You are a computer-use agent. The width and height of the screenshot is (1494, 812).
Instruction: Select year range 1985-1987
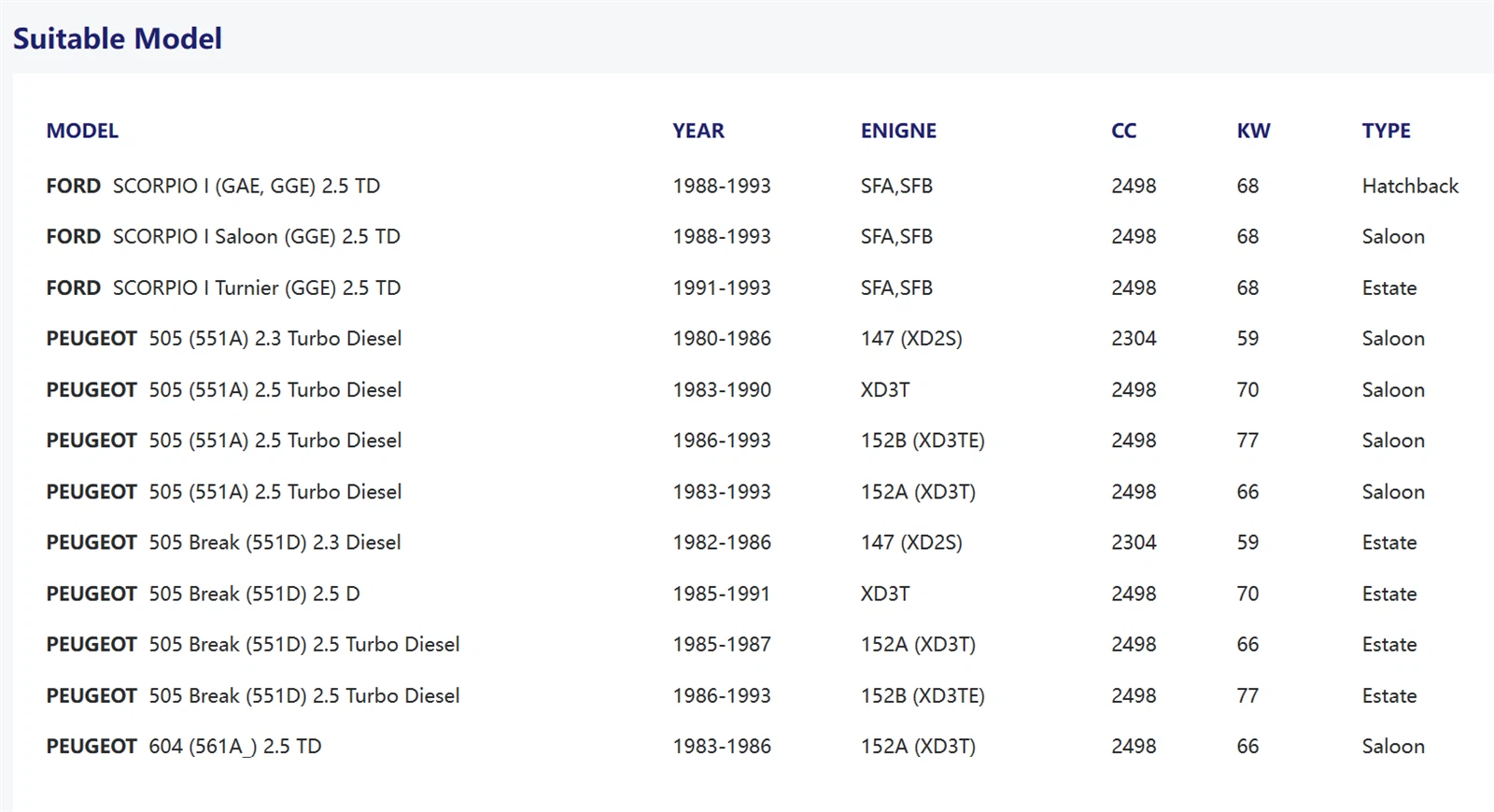click(722, 644)
